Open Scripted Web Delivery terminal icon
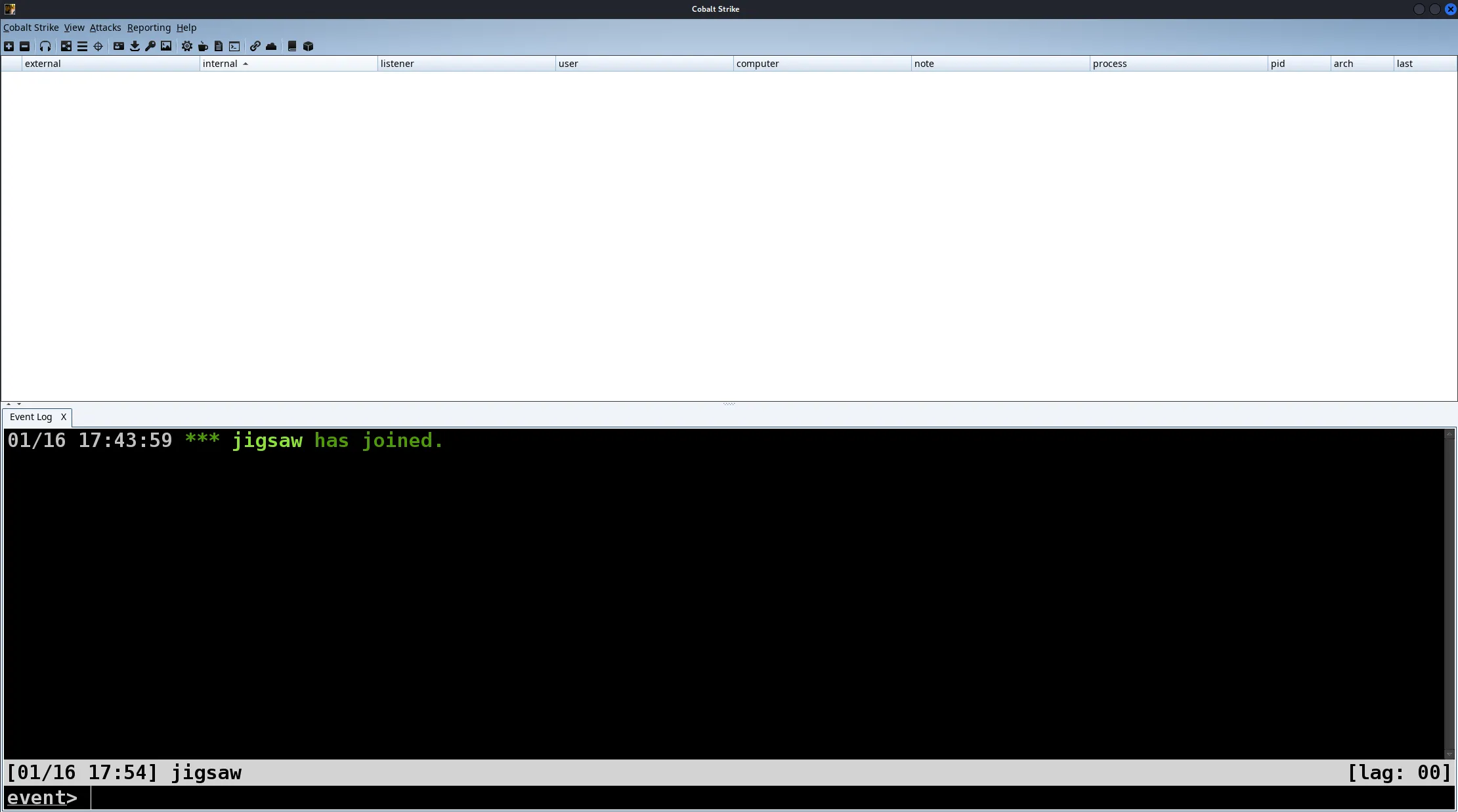 pyautogui.click(x=234, y=46)
